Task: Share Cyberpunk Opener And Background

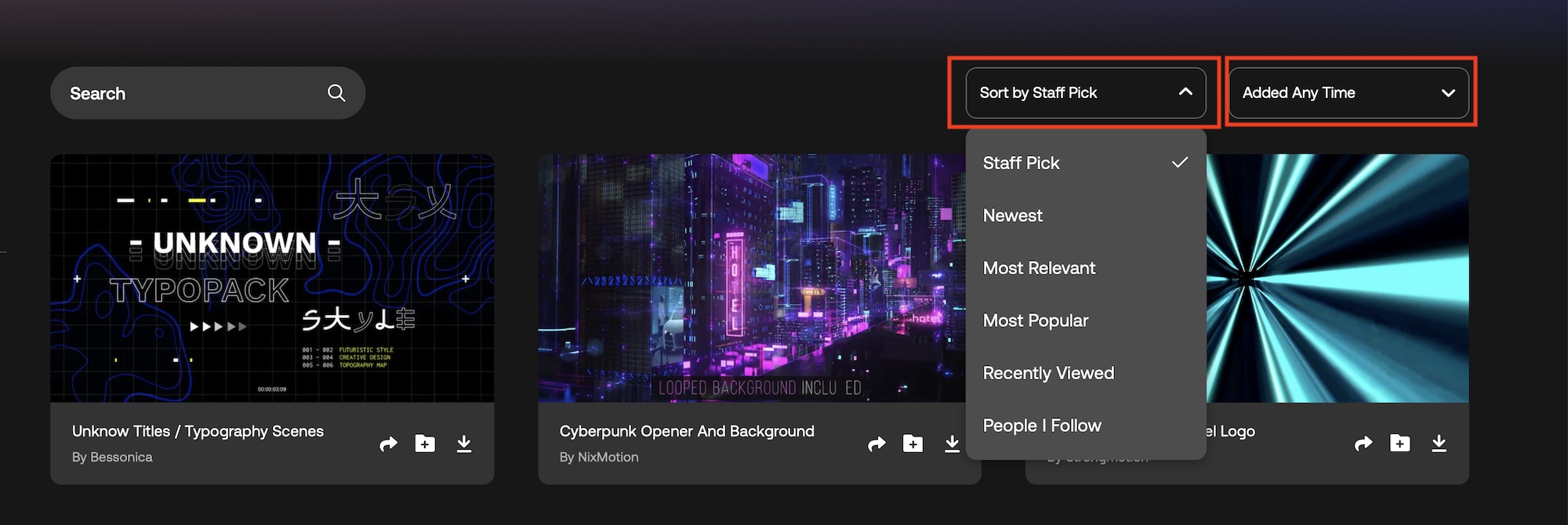Action: pos(877,444)
